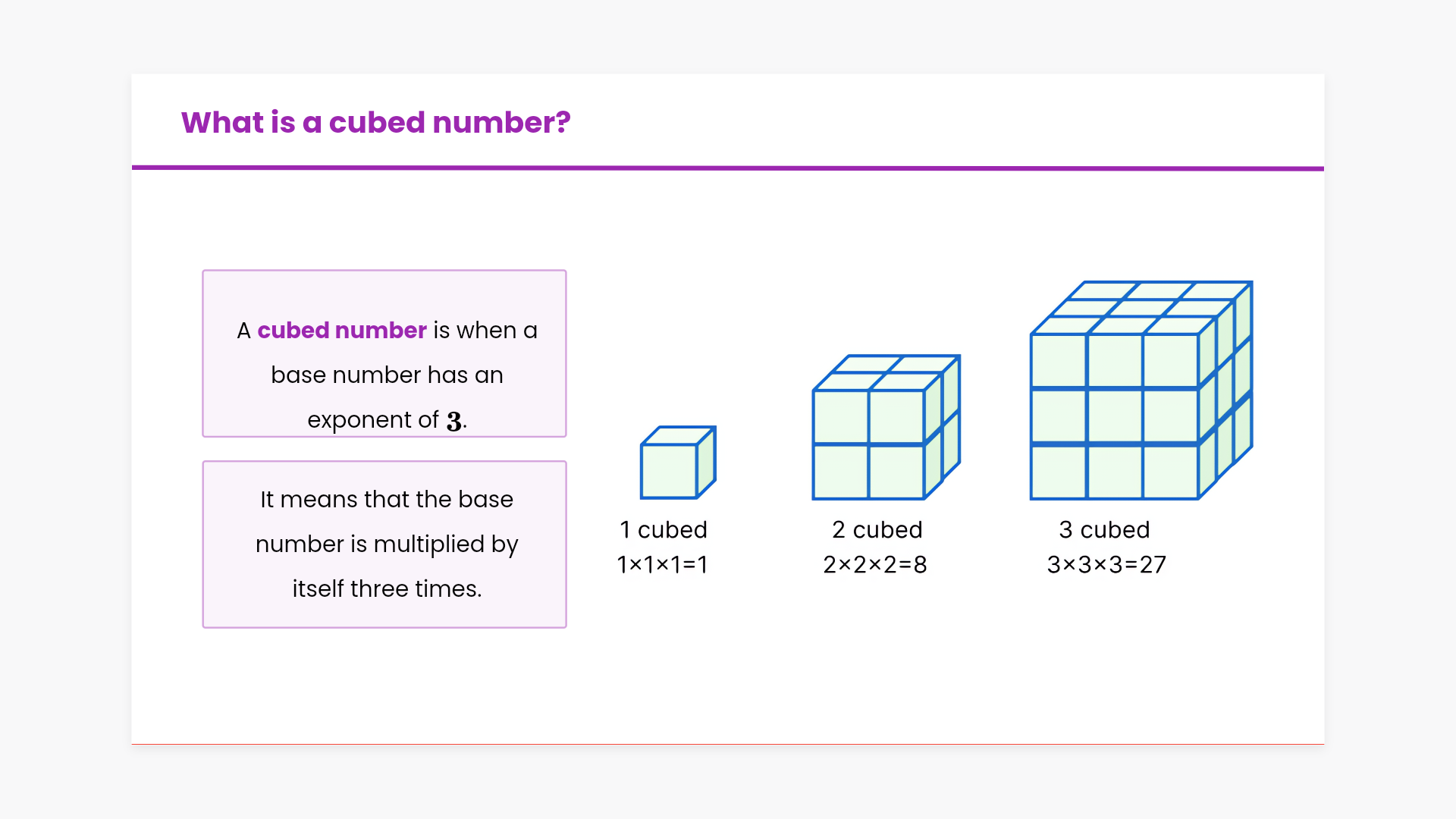Screen dimensions: 1456x819
Task: Click the slide title "What is a cubed number?"
Action: 375,122
